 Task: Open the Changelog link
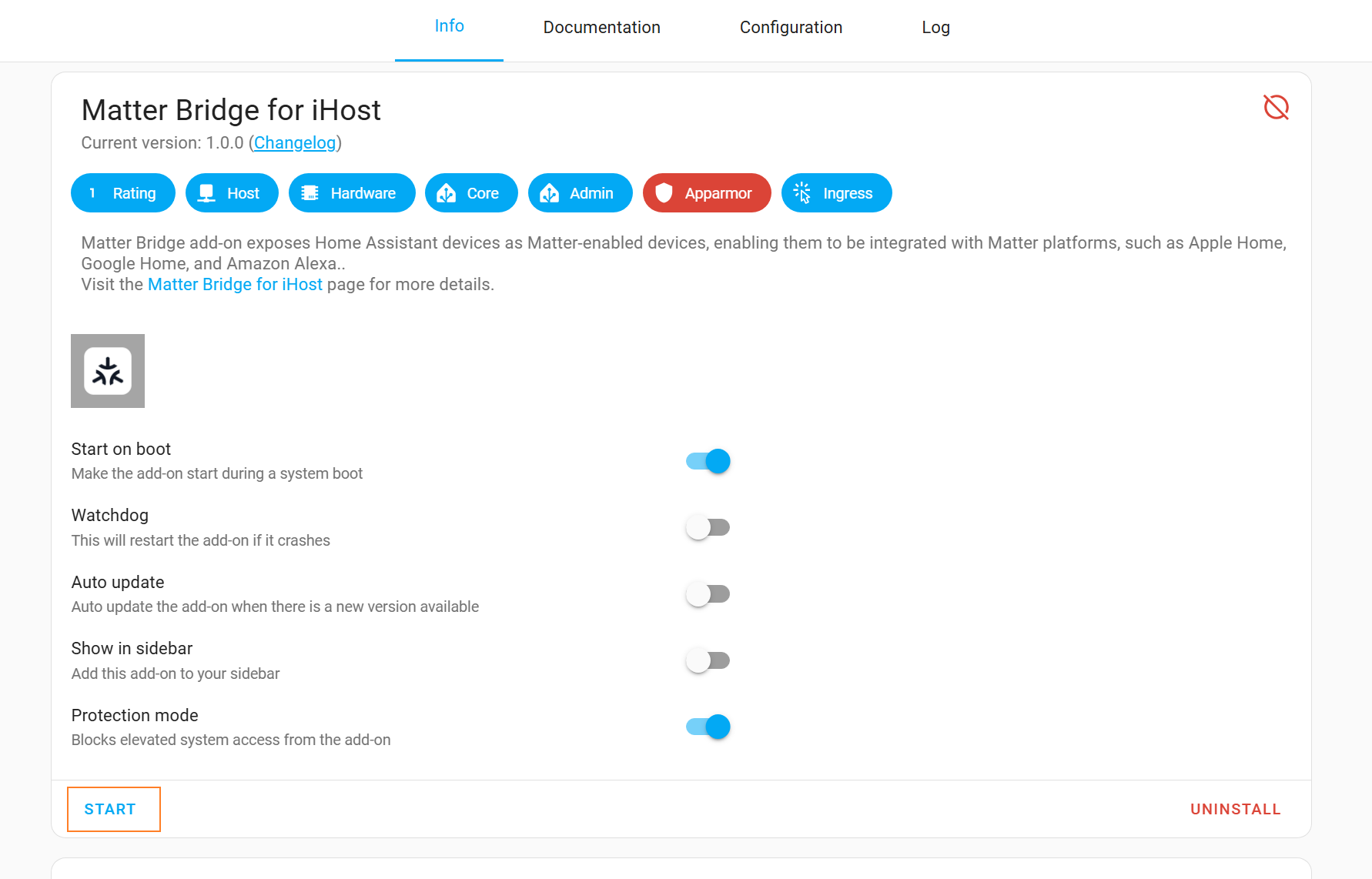pyautogui.click(x=295, y=143)
